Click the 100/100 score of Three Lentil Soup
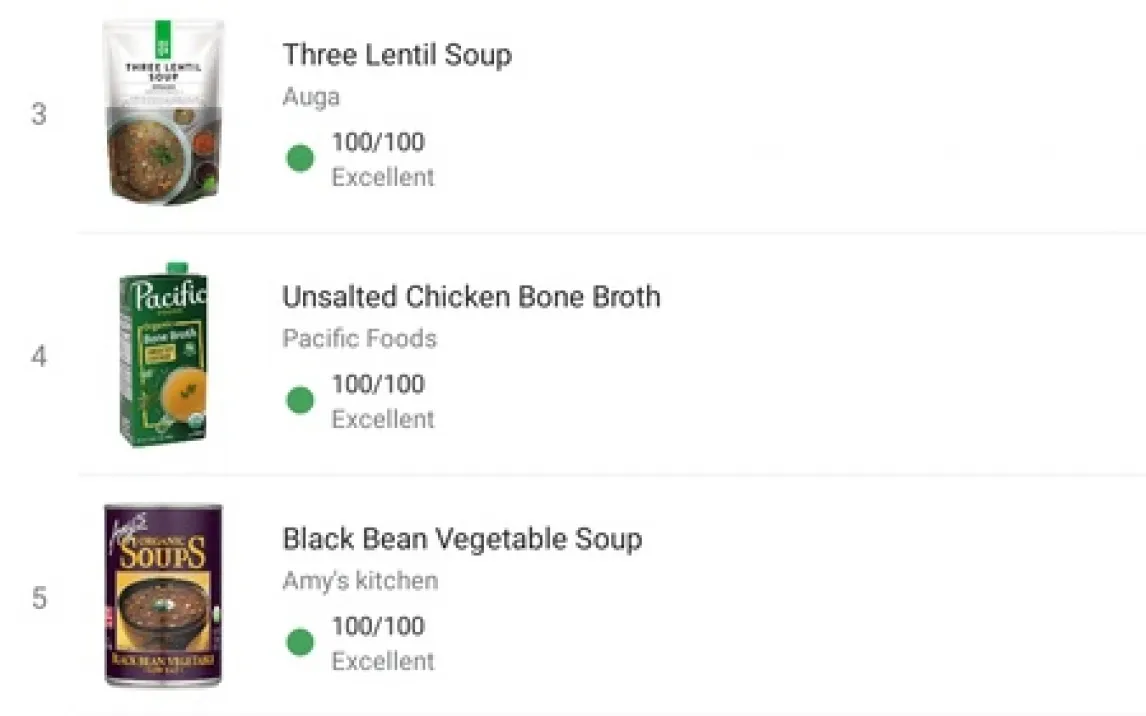Screen dimensions: 1146x716 (x=378, y=142)
